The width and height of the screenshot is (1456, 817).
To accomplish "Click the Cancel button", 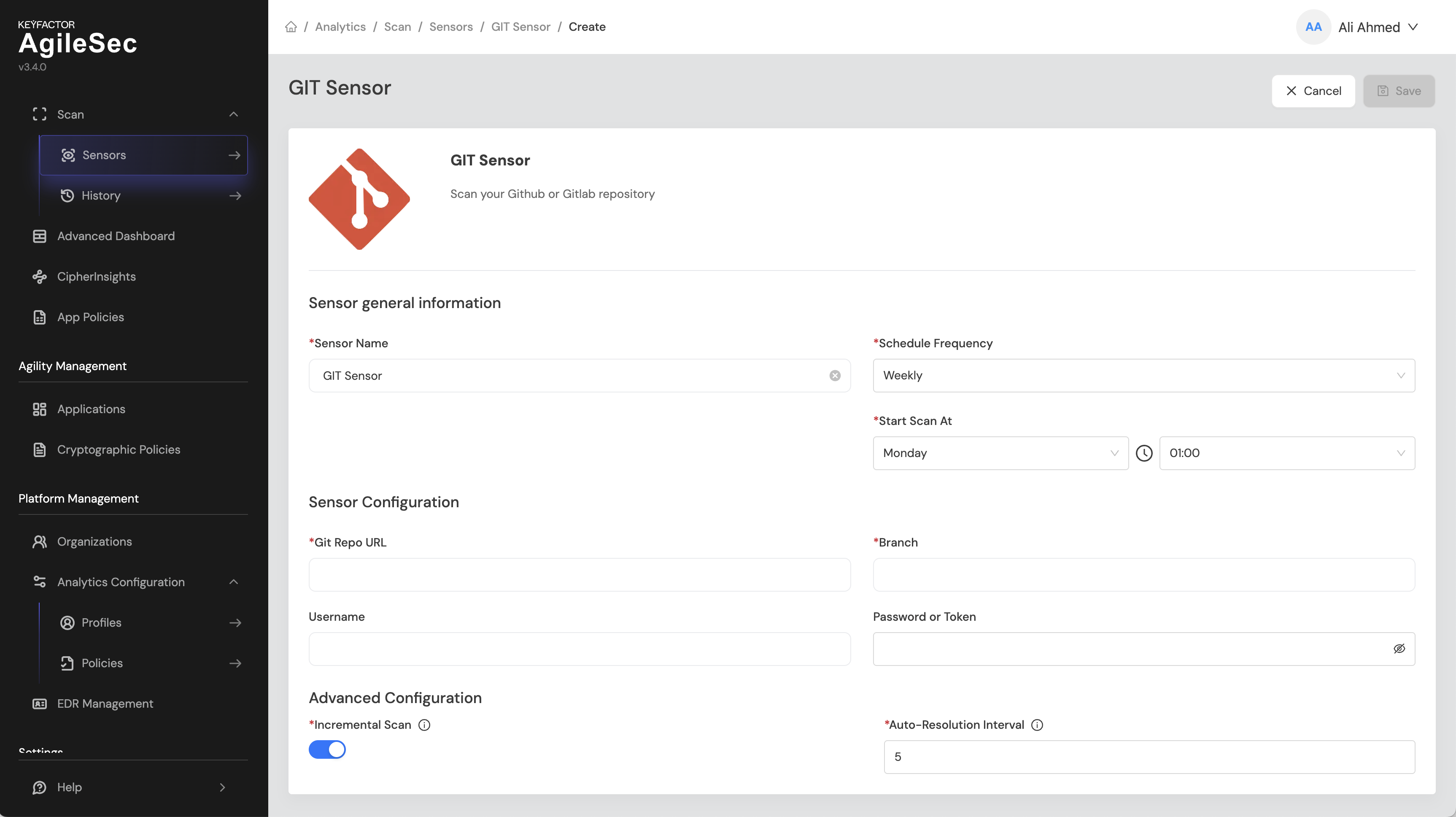I will (x=1313, y=91).
